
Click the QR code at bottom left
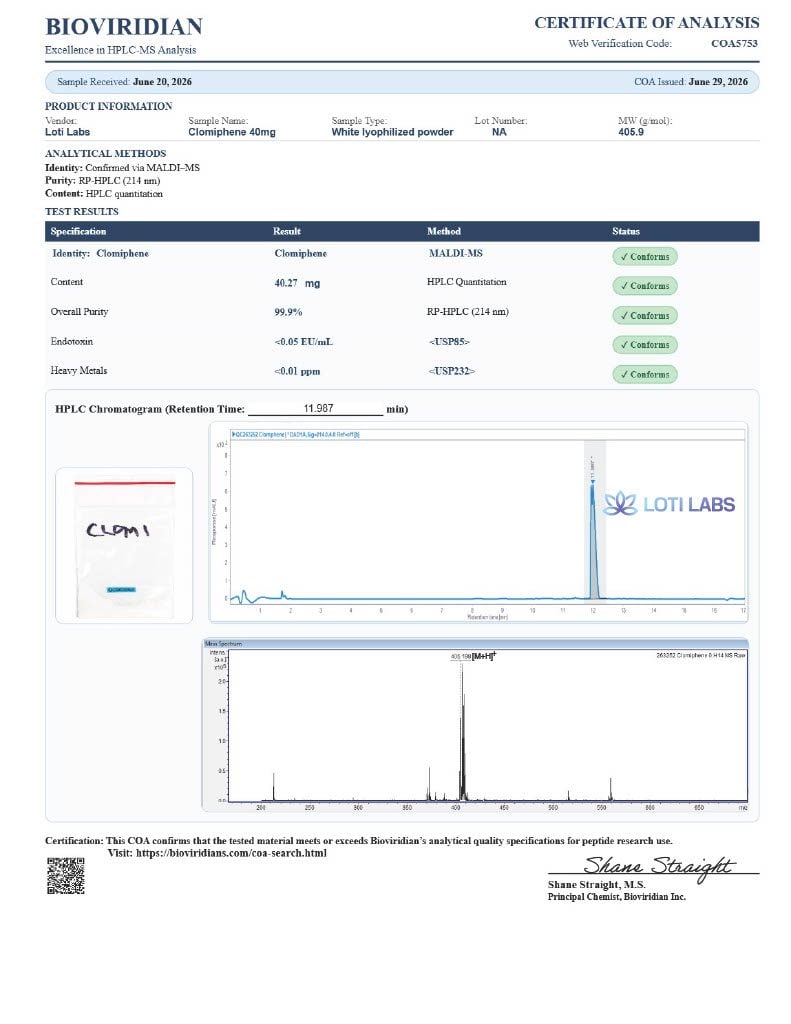[x=65, y=876]
